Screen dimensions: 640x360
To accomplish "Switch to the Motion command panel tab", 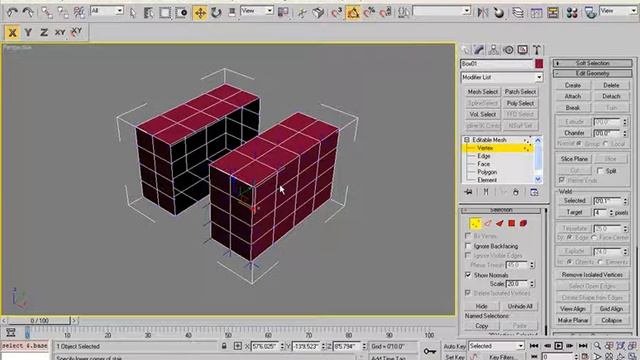I will pyautogui.click(x=508, y=50).
